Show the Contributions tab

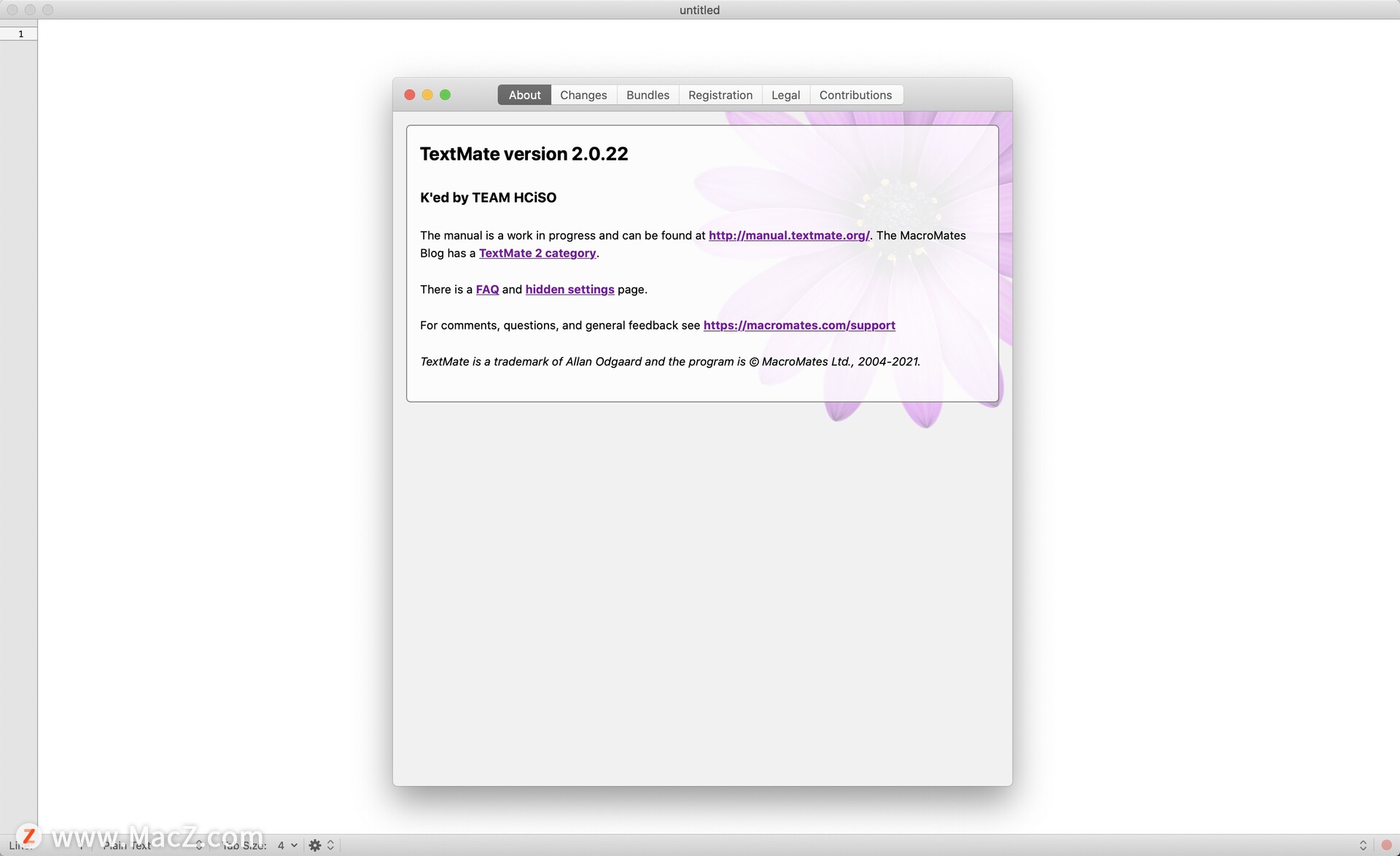click(855, 95)
